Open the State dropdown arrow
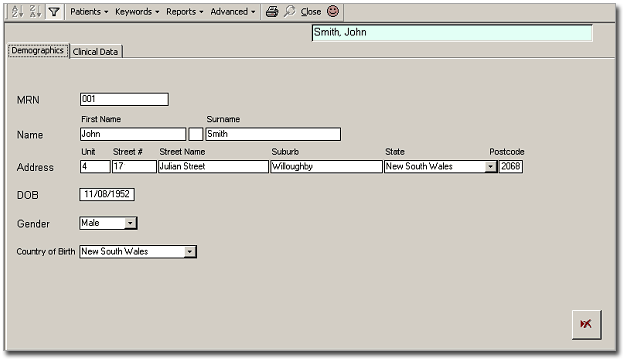The height and width of the screenshot is (360, 624). [491, 167]
